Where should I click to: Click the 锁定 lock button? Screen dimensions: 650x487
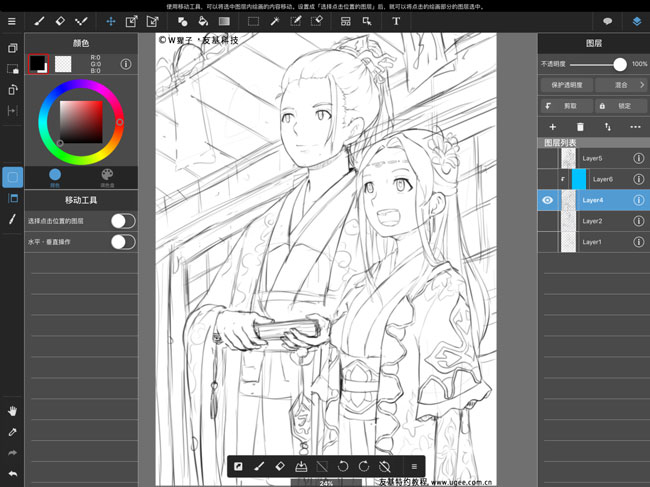(x=621, y=106)
